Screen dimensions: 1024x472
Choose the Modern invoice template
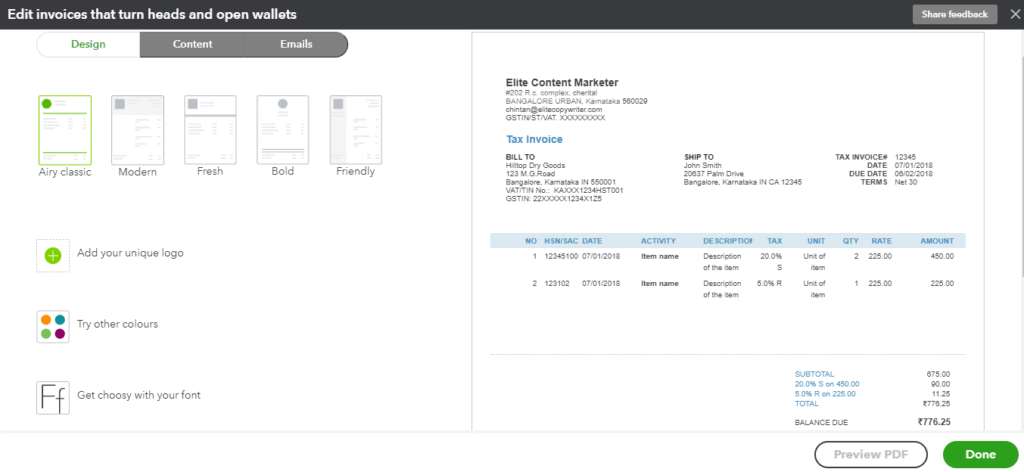point(137,129)
